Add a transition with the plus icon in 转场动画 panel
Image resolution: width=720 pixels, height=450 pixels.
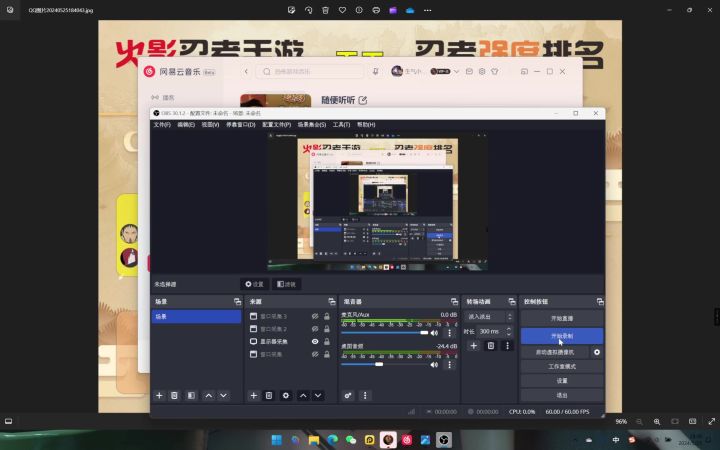(474, 346)
